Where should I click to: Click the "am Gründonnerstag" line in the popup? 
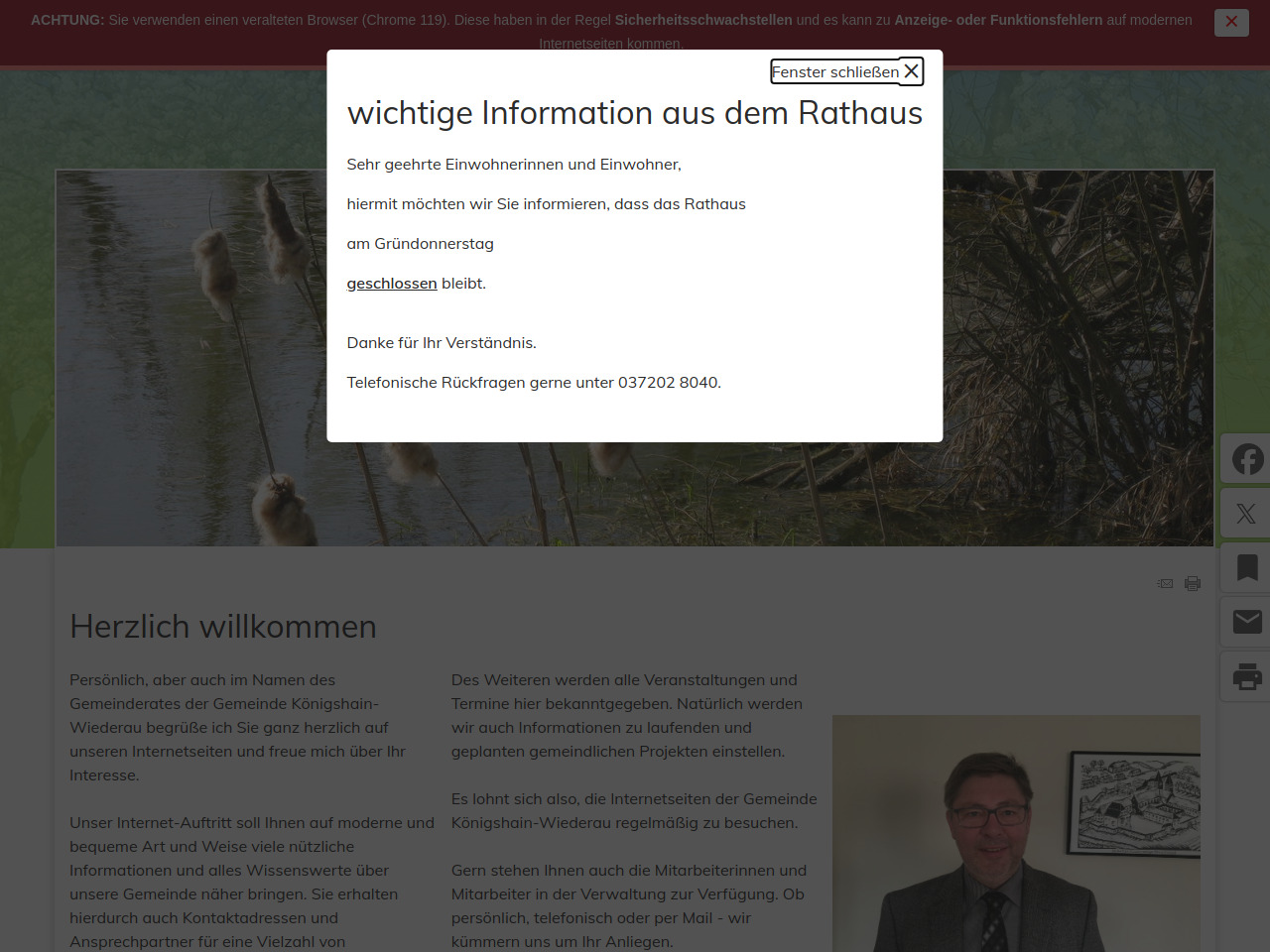click(420, 244)
